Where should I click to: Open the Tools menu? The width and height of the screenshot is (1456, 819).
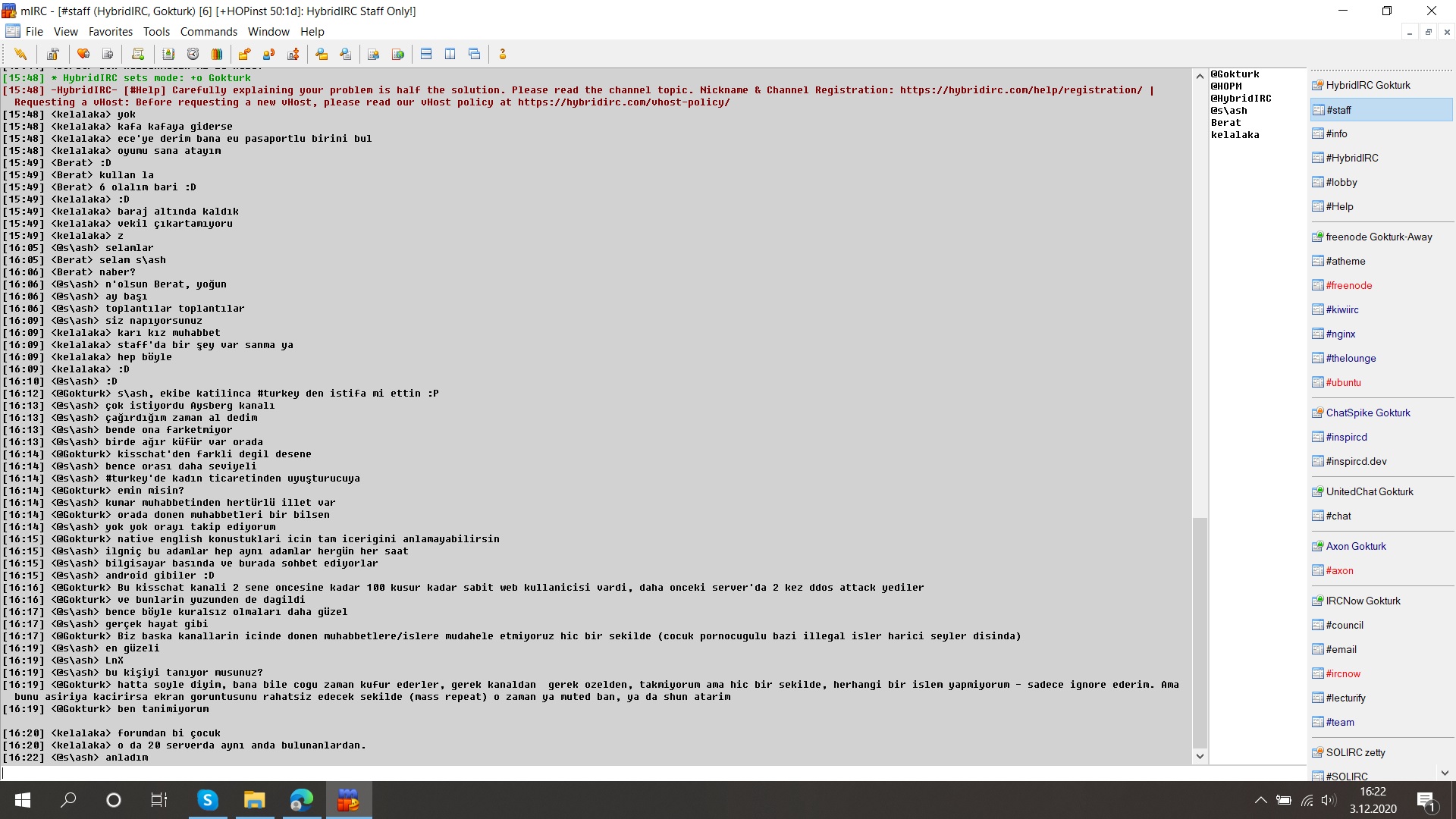pyautogui.click(x=156, y=32)
